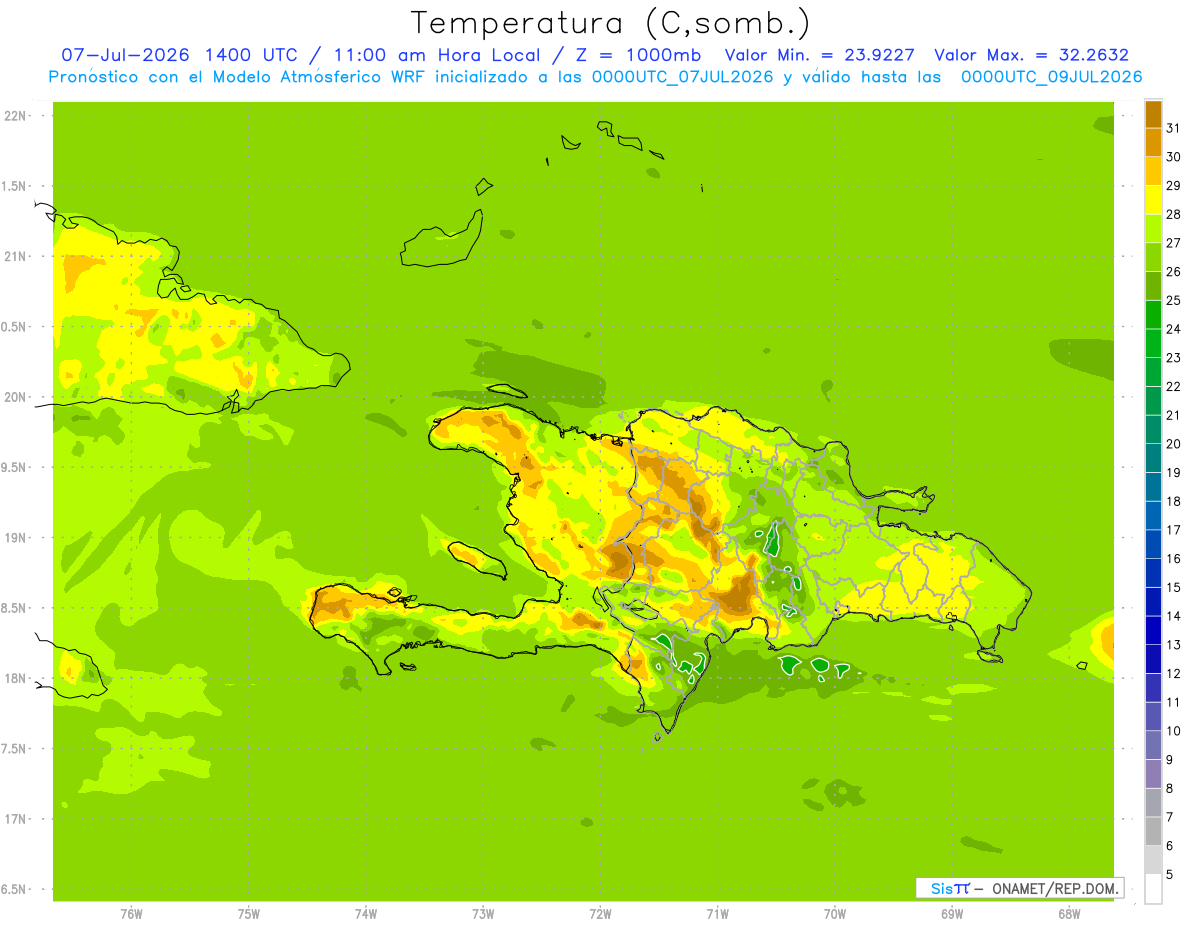Viewport: 1200px width, 927px height.
Task: Click the '75W' longitude label
Action: pyautogui.click(x=249, y=914)
